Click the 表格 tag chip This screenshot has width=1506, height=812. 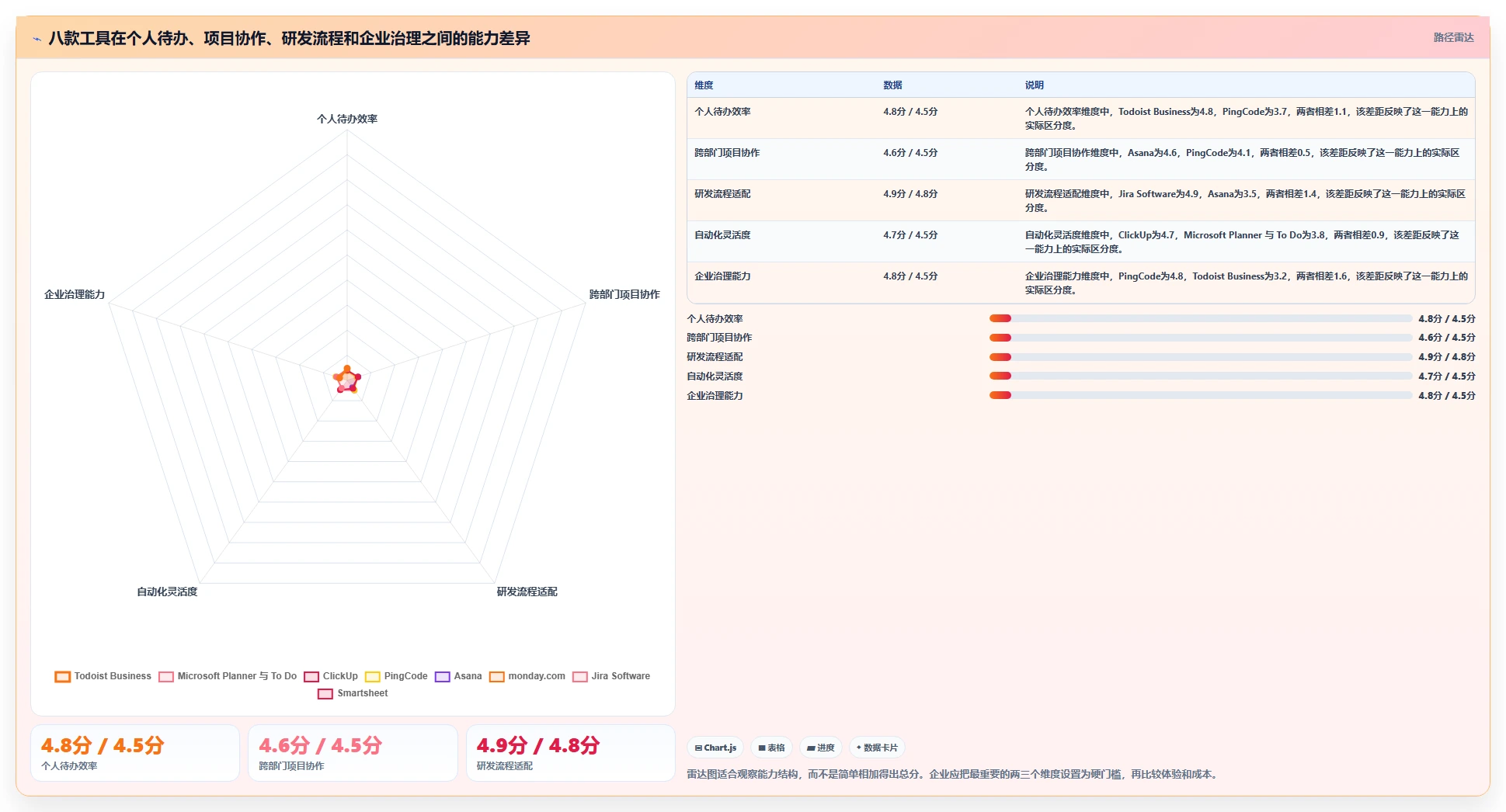click(x=771, y=748)
